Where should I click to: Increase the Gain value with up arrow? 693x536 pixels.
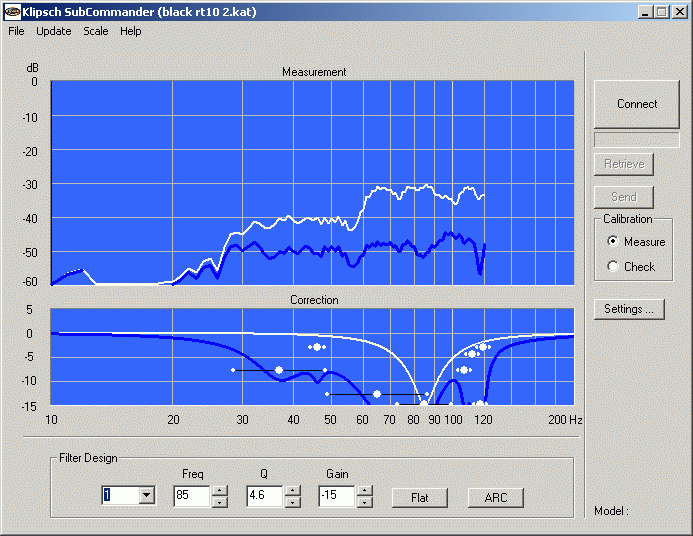click(x=364, y=490)
